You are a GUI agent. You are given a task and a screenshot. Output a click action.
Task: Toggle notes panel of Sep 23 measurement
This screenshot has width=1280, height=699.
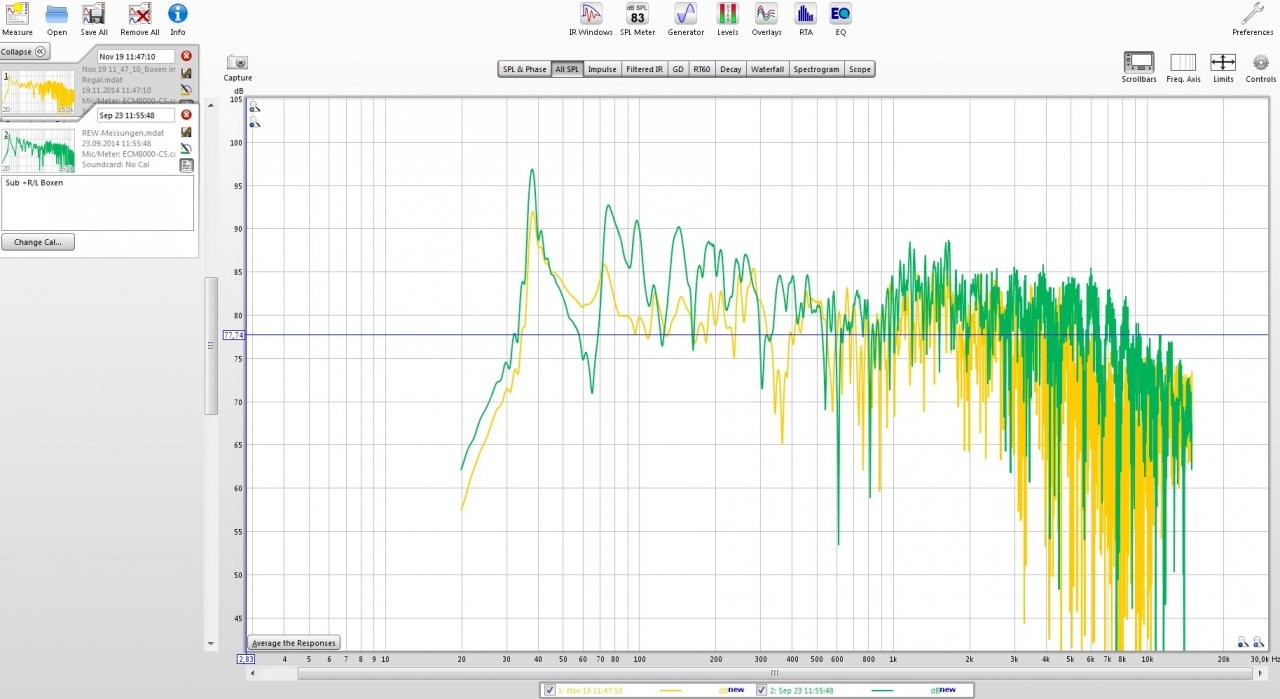[x=186, y=165]
